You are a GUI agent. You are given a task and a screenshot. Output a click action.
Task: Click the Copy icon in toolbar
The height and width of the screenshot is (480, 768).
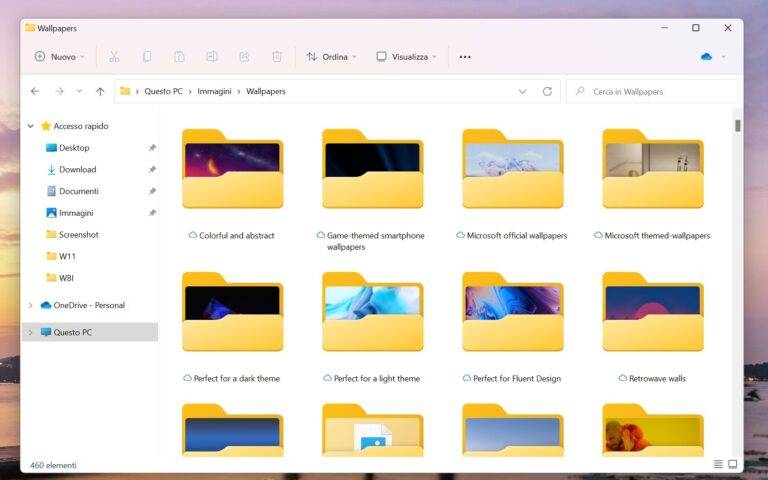(146, 57)
